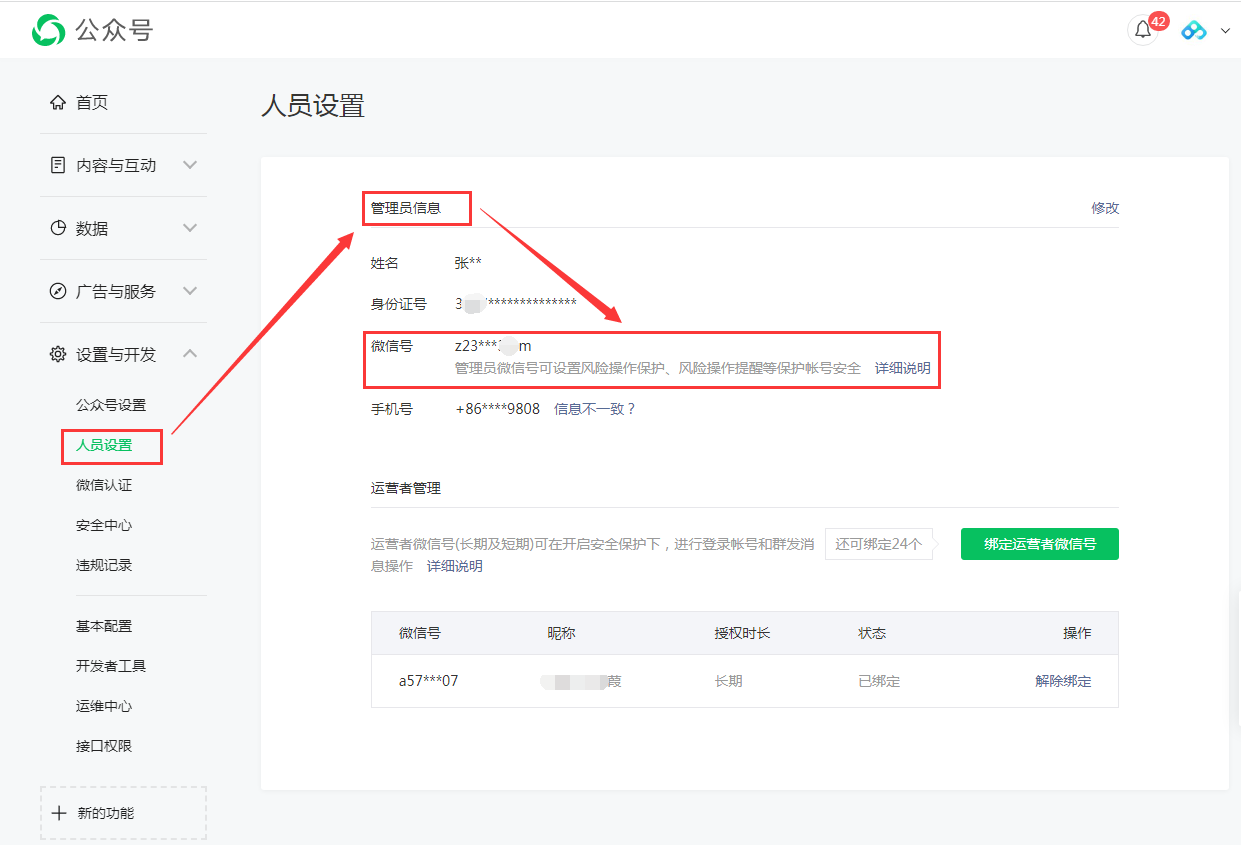
Task: Click the plus icon for 新的功能
Action: [59, 813]
